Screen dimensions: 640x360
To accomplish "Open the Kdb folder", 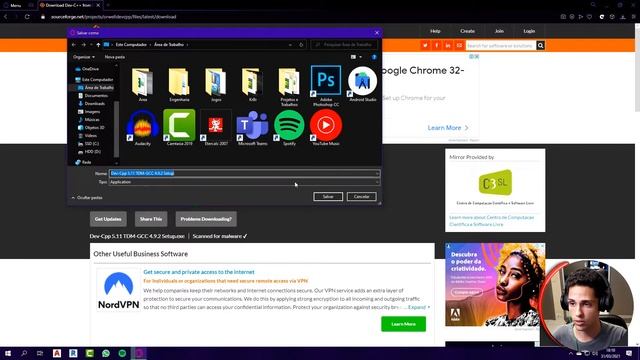I will click(252, 84).
